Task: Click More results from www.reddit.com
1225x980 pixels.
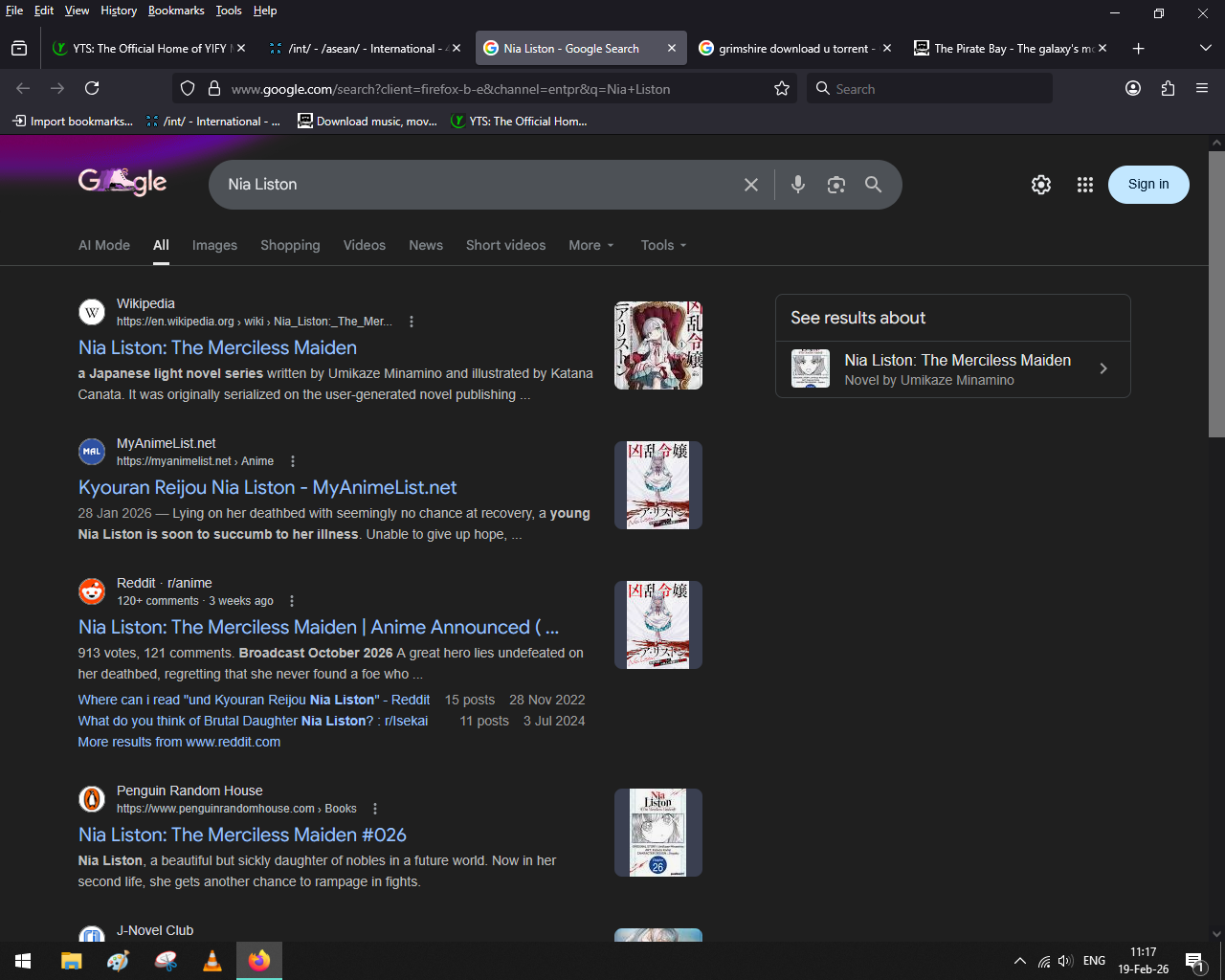Action: [x=179, y=742]
